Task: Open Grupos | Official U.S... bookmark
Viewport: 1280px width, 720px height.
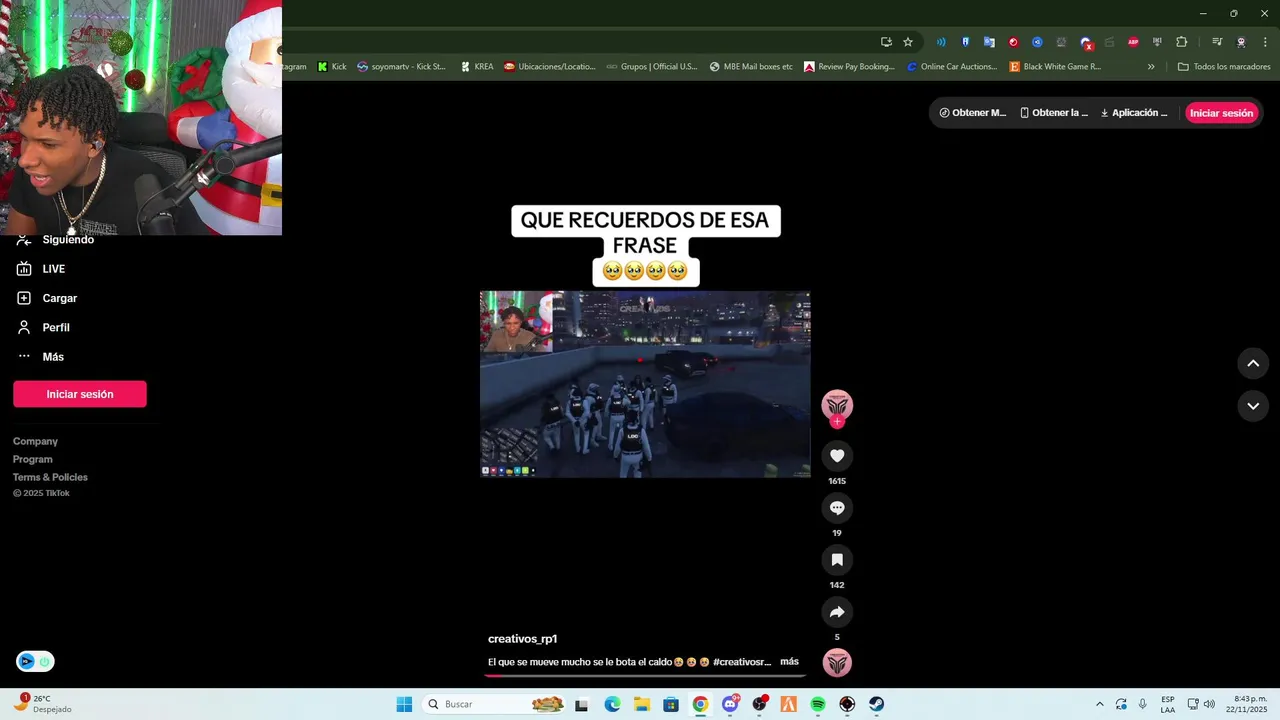Action: pos(652,67)
